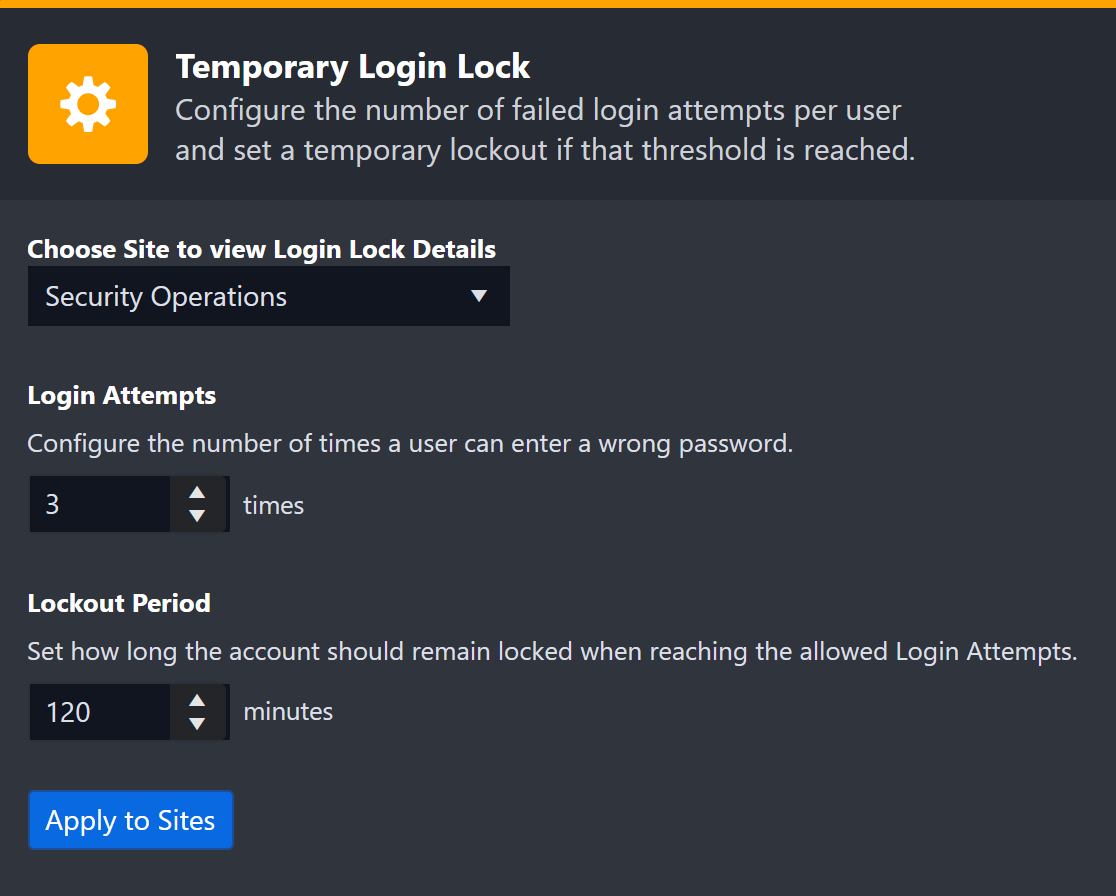
Task: Click the orange gear settings icon
Action: point(88,104)
